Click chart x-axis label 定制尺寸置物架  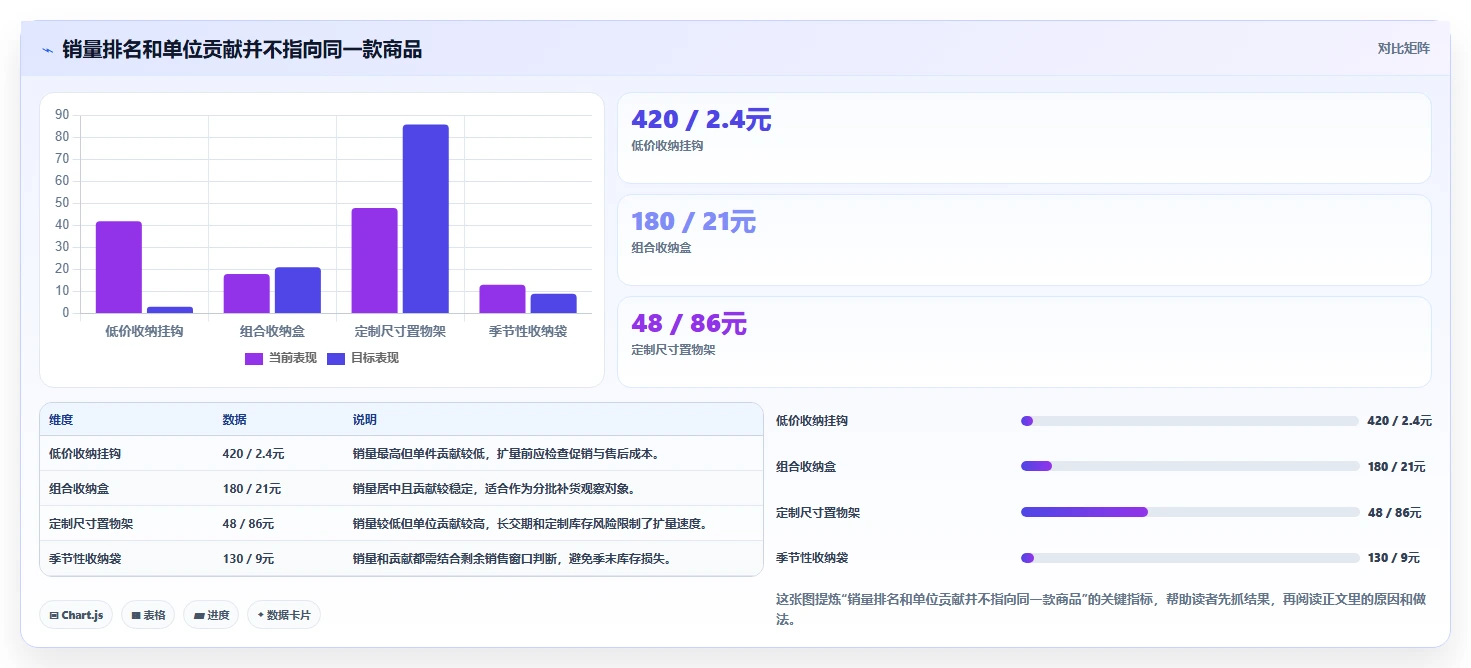(400, 331)
